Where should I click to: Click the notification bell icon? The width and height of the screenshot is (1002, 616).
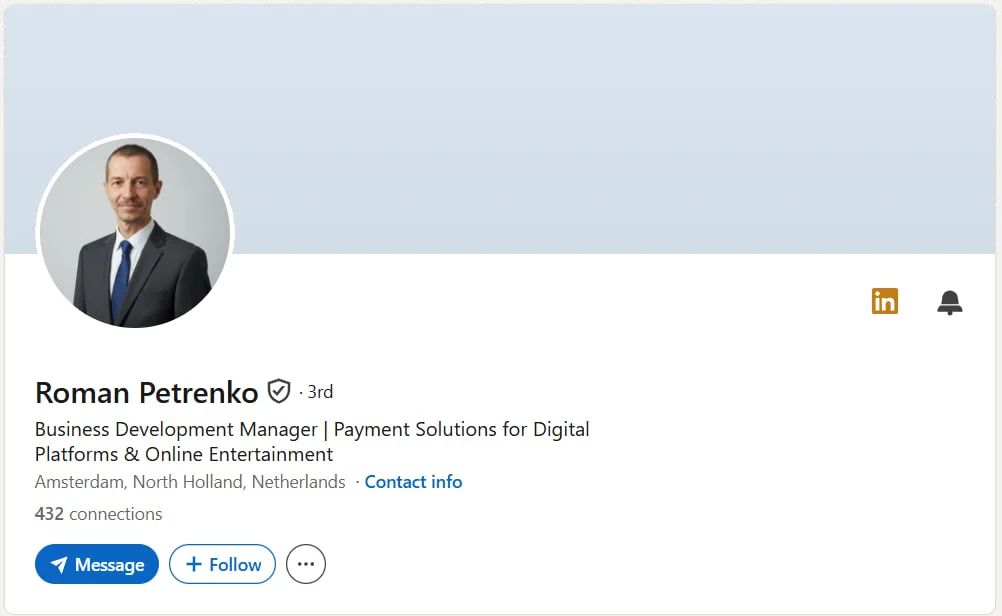(x=950, y=302)
